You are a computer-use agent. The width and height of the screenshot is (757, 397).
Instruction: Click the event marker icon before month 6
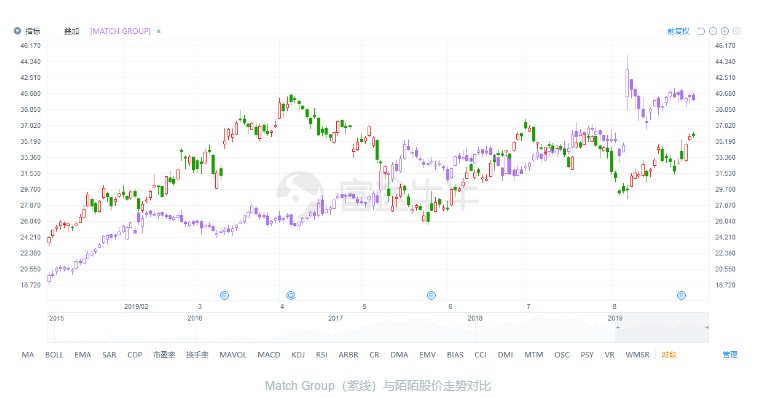[432, 295]
